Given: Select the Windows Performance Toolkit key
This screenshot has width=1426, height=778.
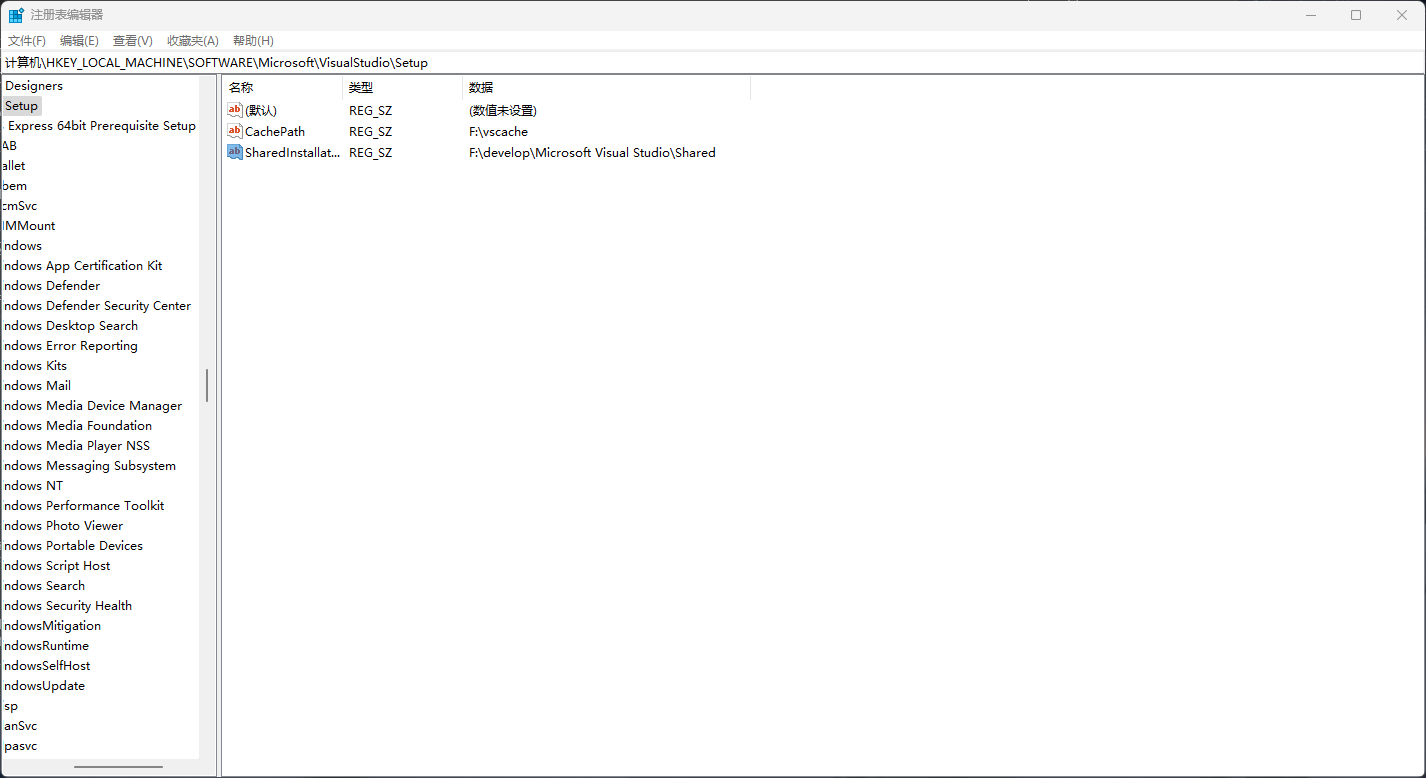Looking at the screenshot, I should pyautogui.click(x=83, y=506).
